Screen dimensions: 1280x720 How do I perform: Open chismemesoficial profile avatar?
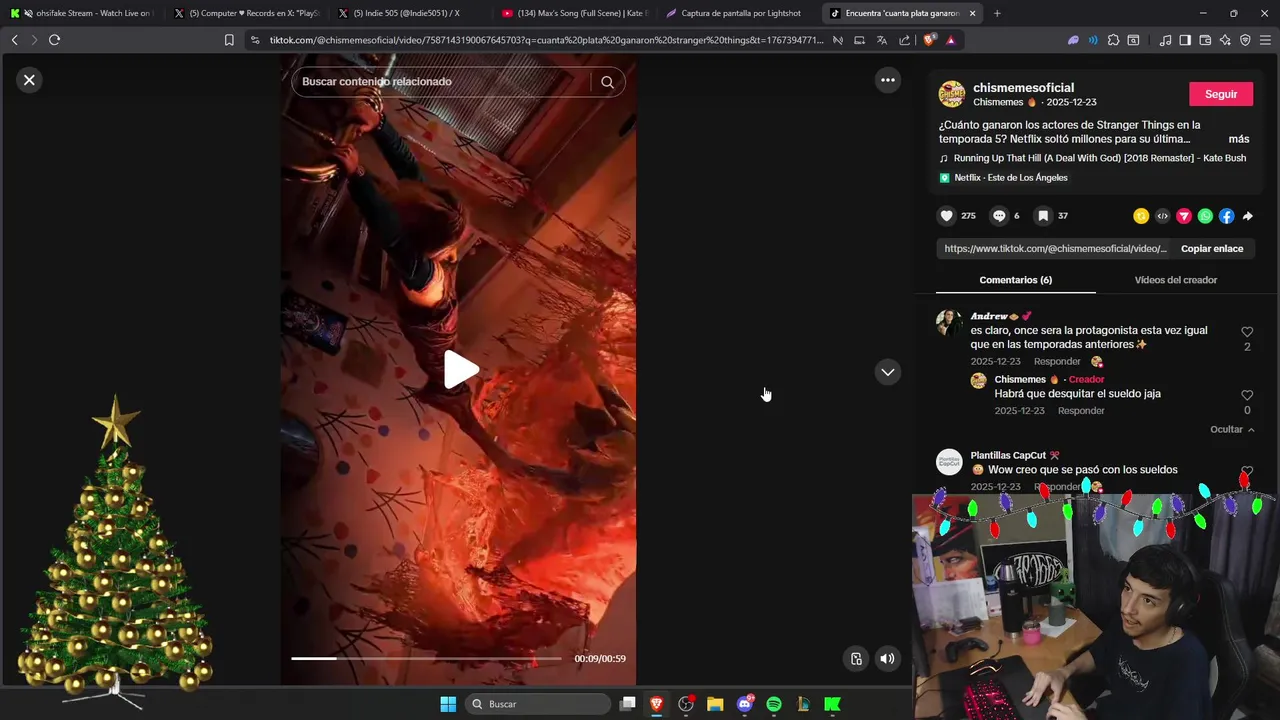(951, 94)
